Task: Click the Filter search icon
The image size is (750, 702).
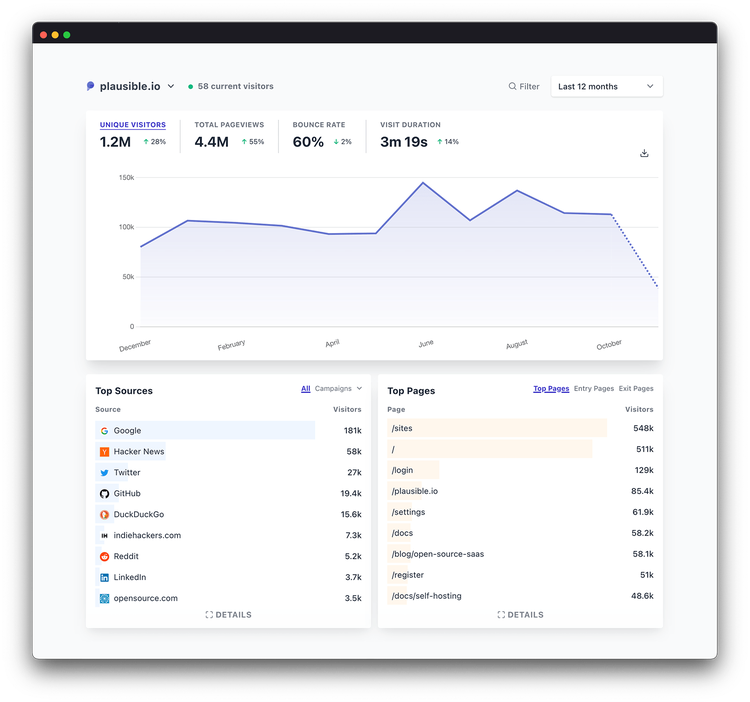Action: pos(512,86)
